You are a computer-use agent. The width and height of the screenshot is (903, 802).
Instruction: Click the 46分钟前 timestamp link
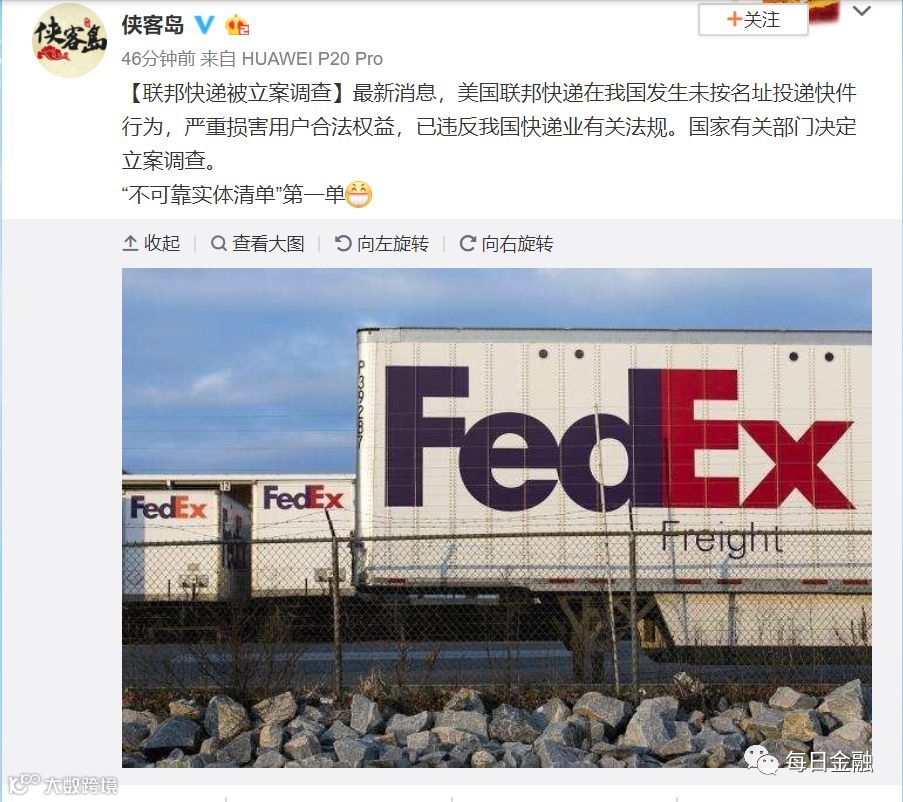click(x=158, y=59)
